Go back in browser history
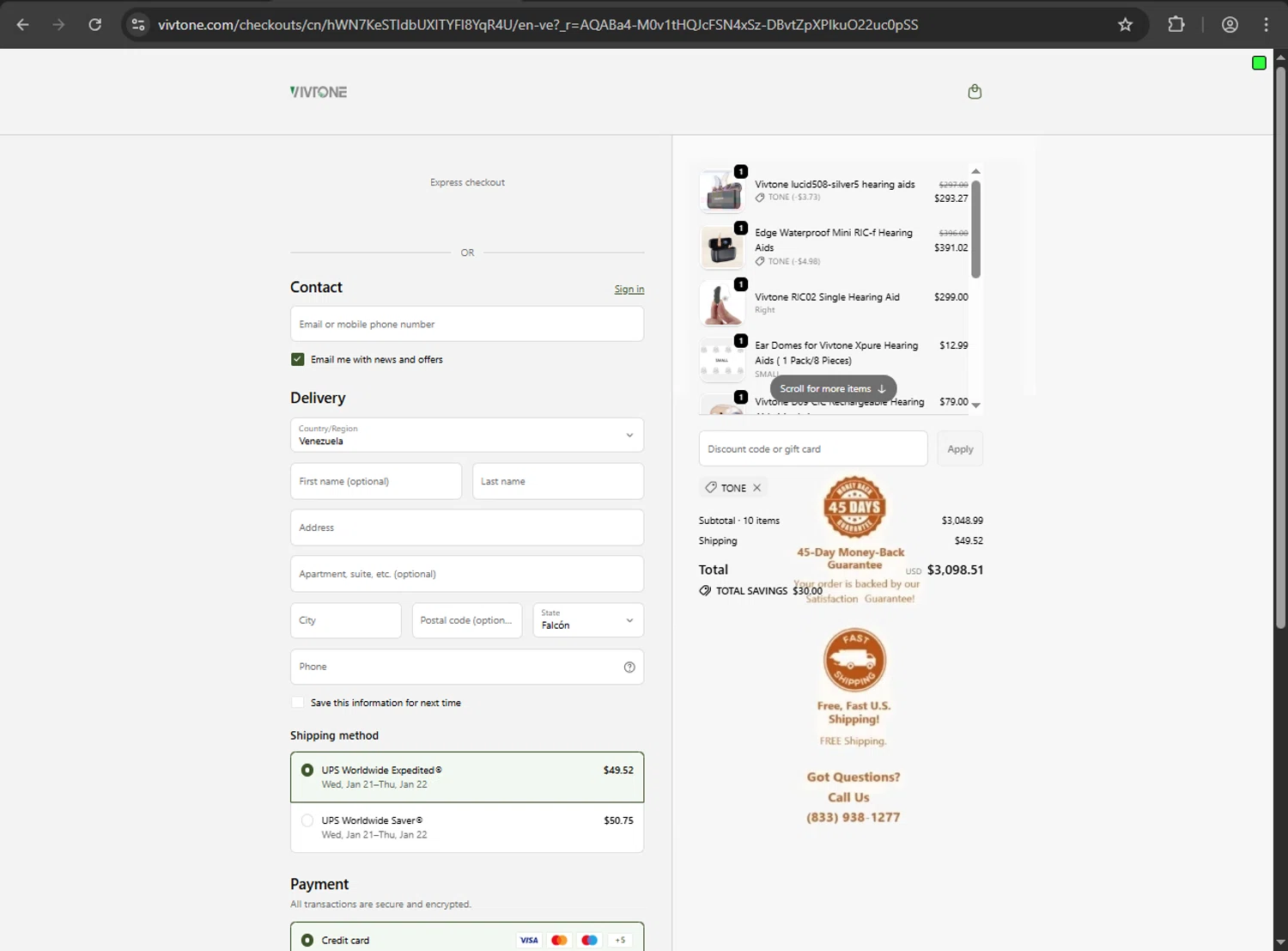1288x951 pixels. [x=23, y=25]
